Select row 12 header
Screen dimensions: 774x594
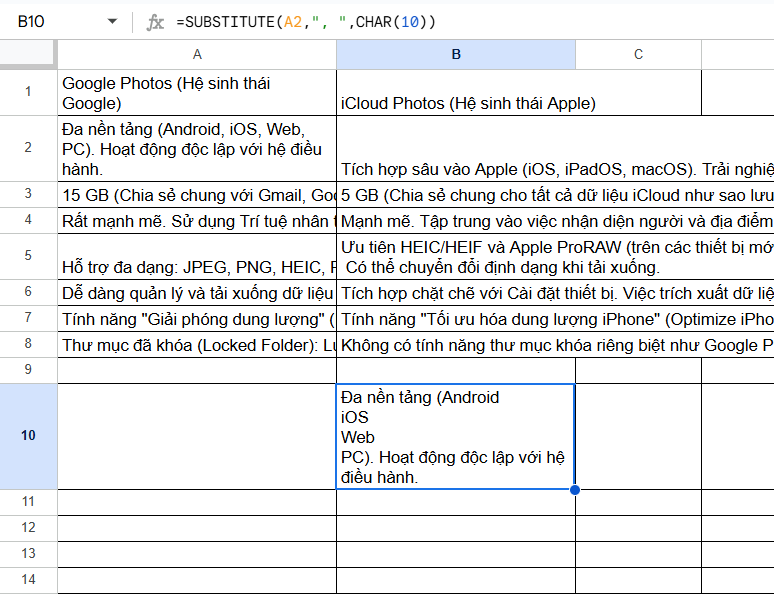pos(28,528)
